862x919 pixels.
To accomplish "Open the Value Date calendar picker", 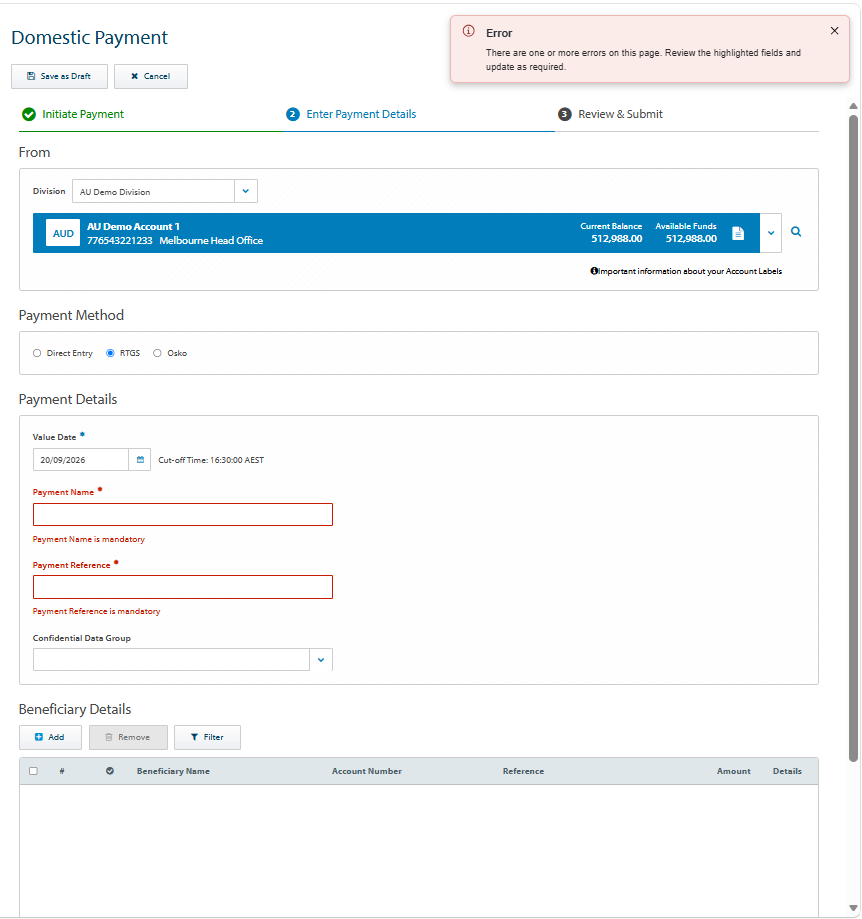I will [x=140, y=460].
